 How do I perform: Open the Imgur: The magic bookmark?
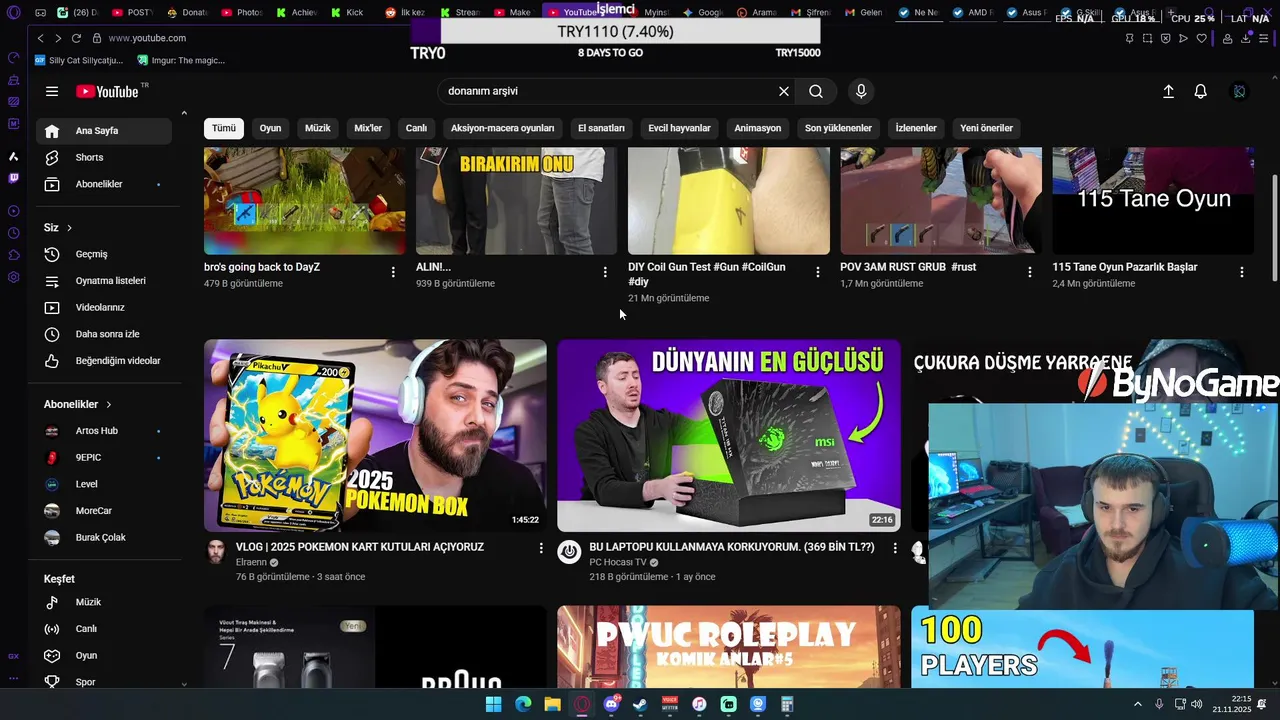(x=182, y=60)
